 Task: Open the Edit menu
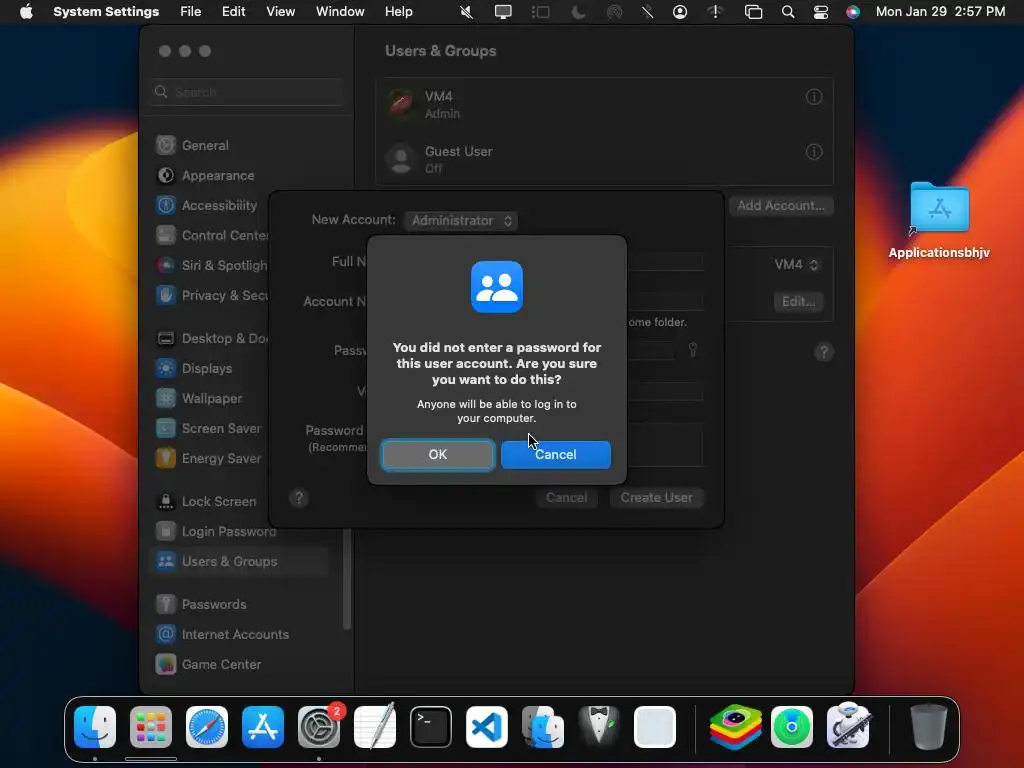[233, 12]
